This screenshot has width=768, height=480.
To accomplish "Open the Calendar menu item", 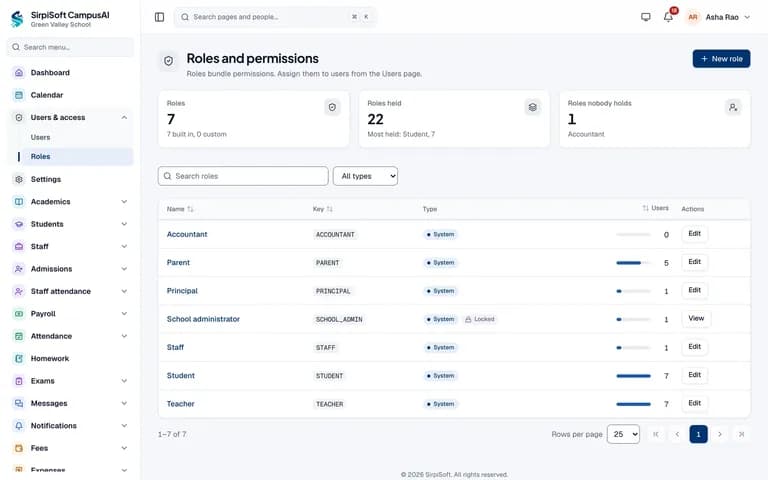I will pos(70,95).
